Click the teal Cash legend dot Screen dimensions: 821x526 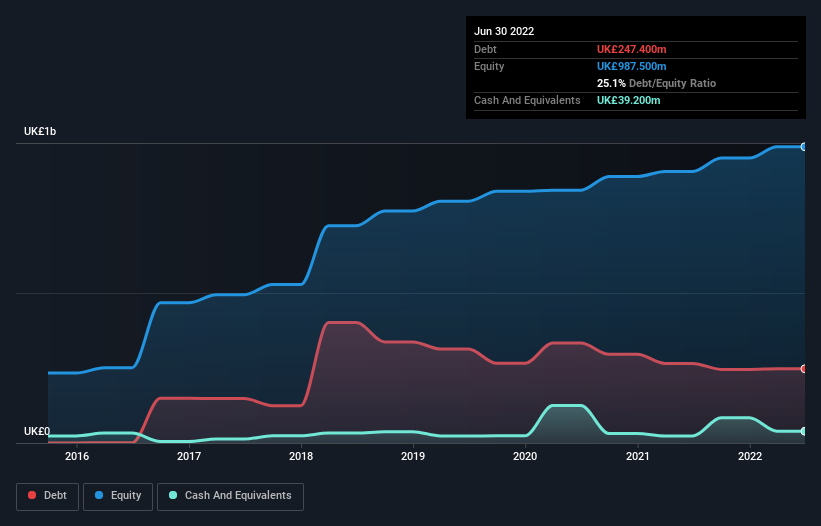click(x=173, y=495)
